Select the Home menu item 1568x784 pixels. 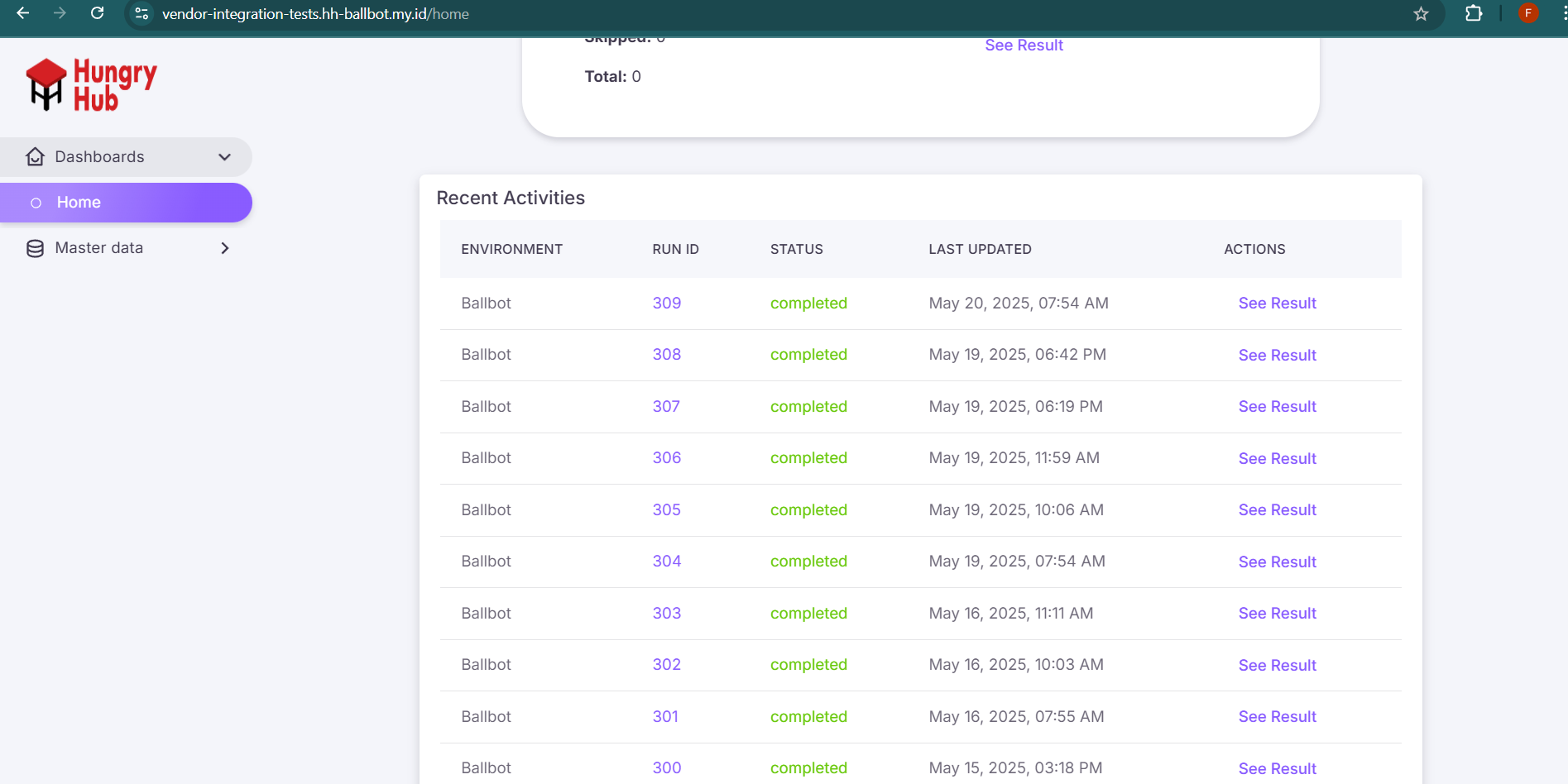pyautogui.click(x=79, y=203)
